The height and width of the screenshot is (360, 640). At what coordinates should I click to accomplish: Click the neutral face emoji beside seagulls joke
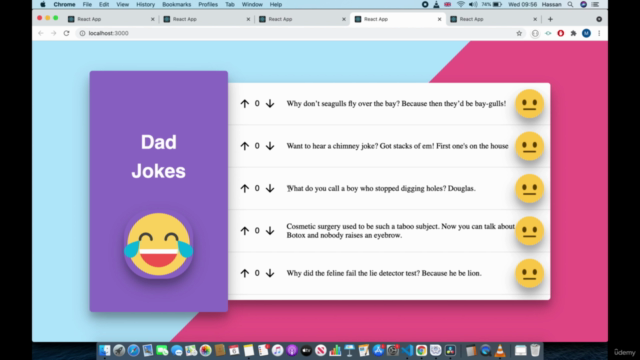(529, 104)
